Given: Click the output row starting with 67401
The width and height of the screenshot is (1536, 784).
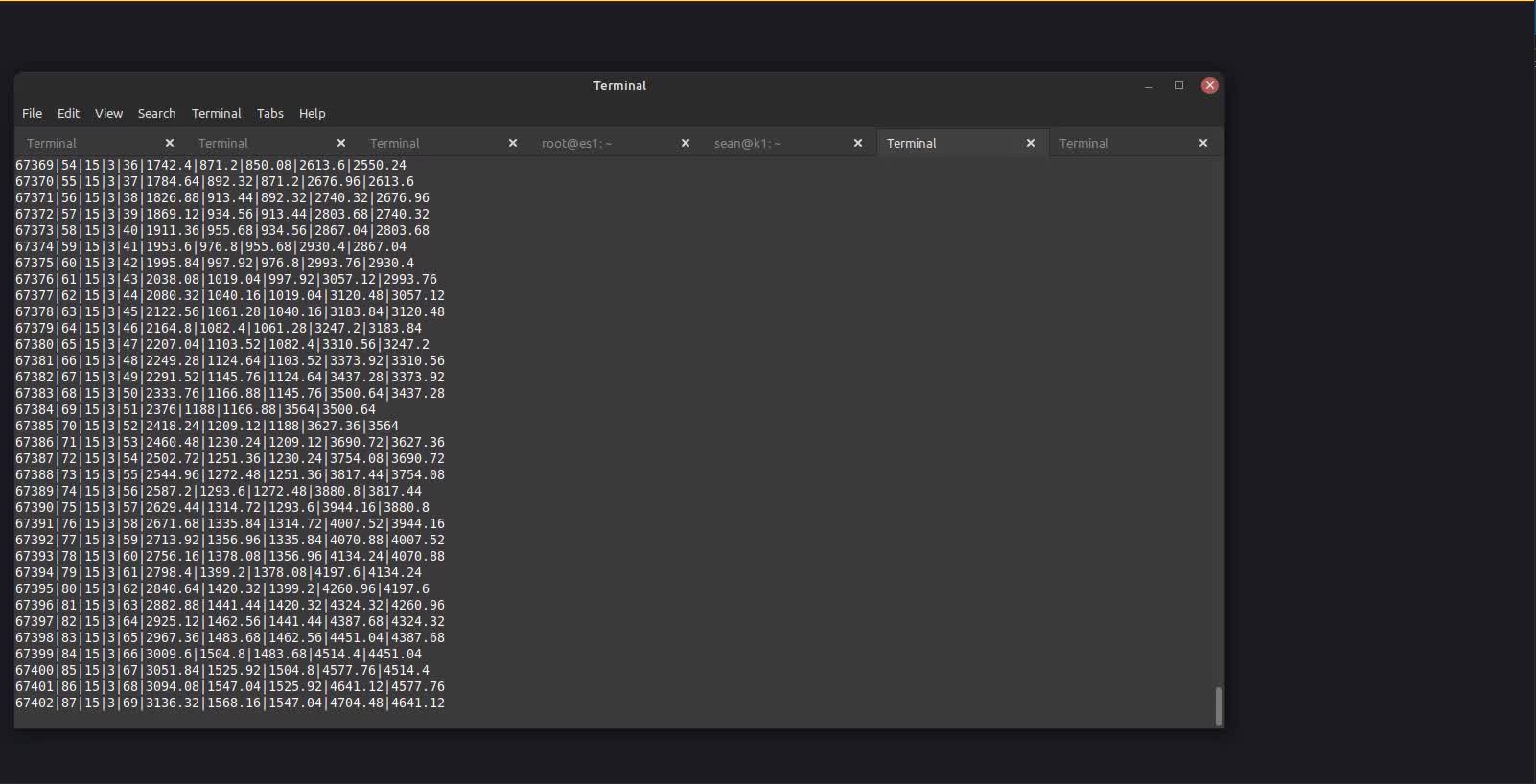Looking at the screenshot, I should (x=230, y=686).
